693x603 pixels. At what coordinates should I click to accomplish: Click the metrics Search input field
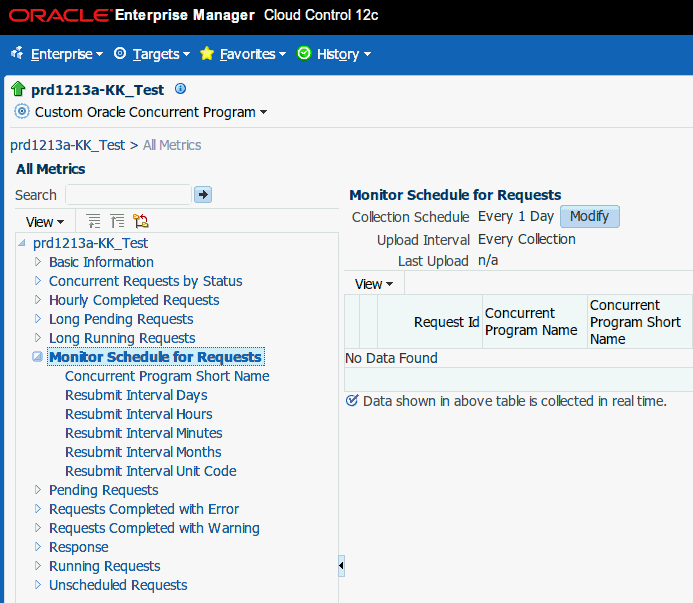click(x=128, y=195)
